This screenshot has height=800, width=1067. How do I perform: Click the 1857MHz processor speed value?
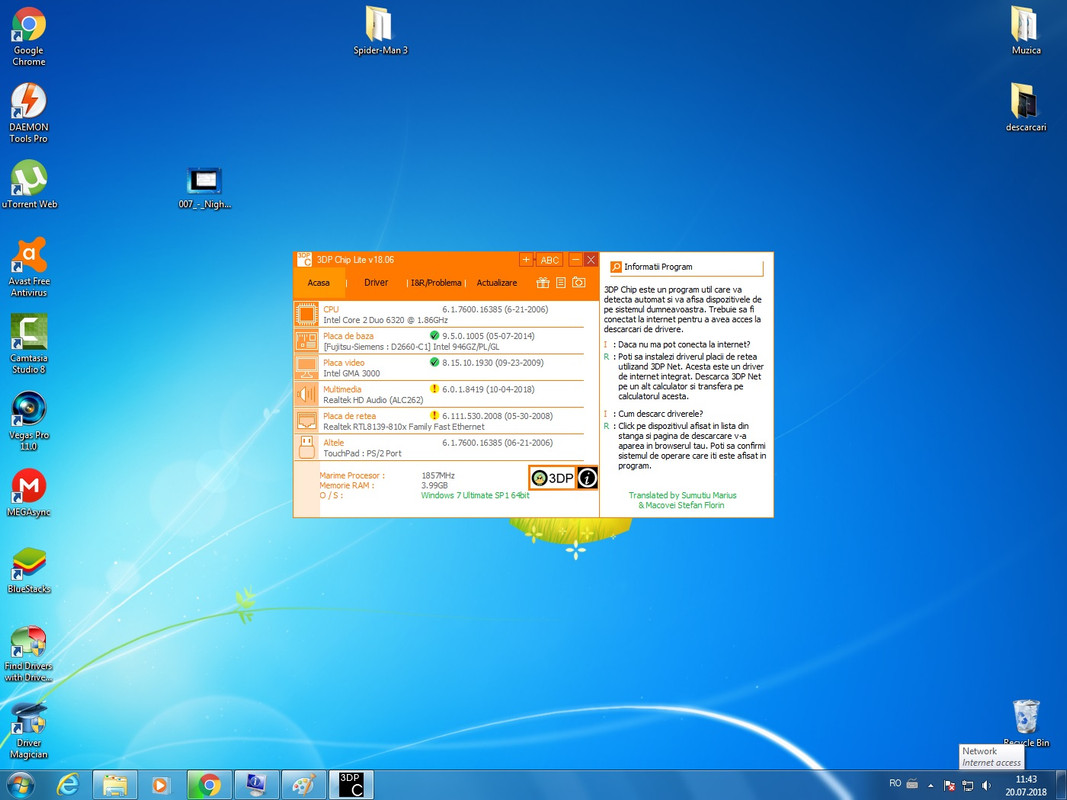[x=438, y=476]
